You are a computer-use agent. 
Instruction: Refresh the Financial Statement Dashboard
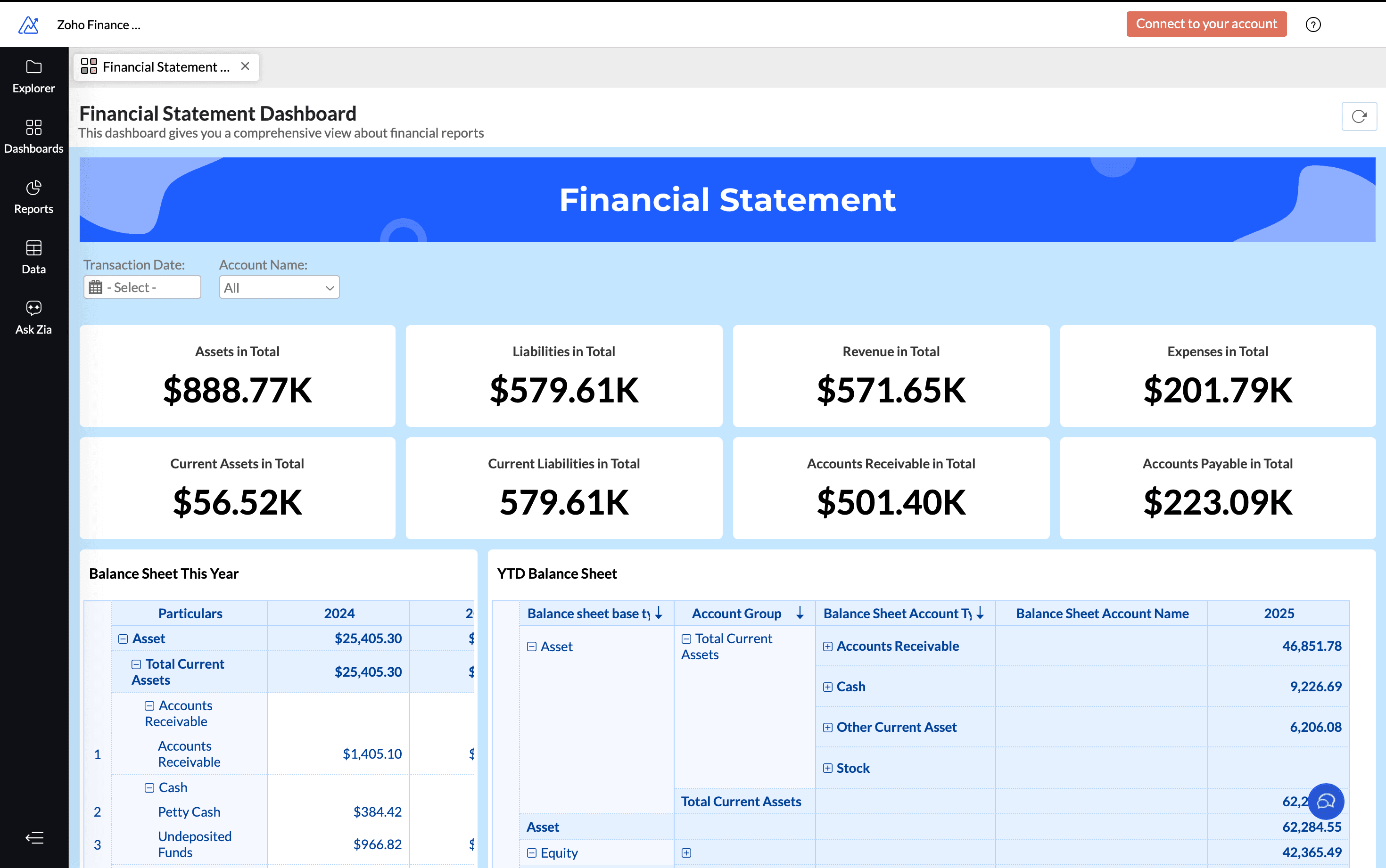(1359, 116)
